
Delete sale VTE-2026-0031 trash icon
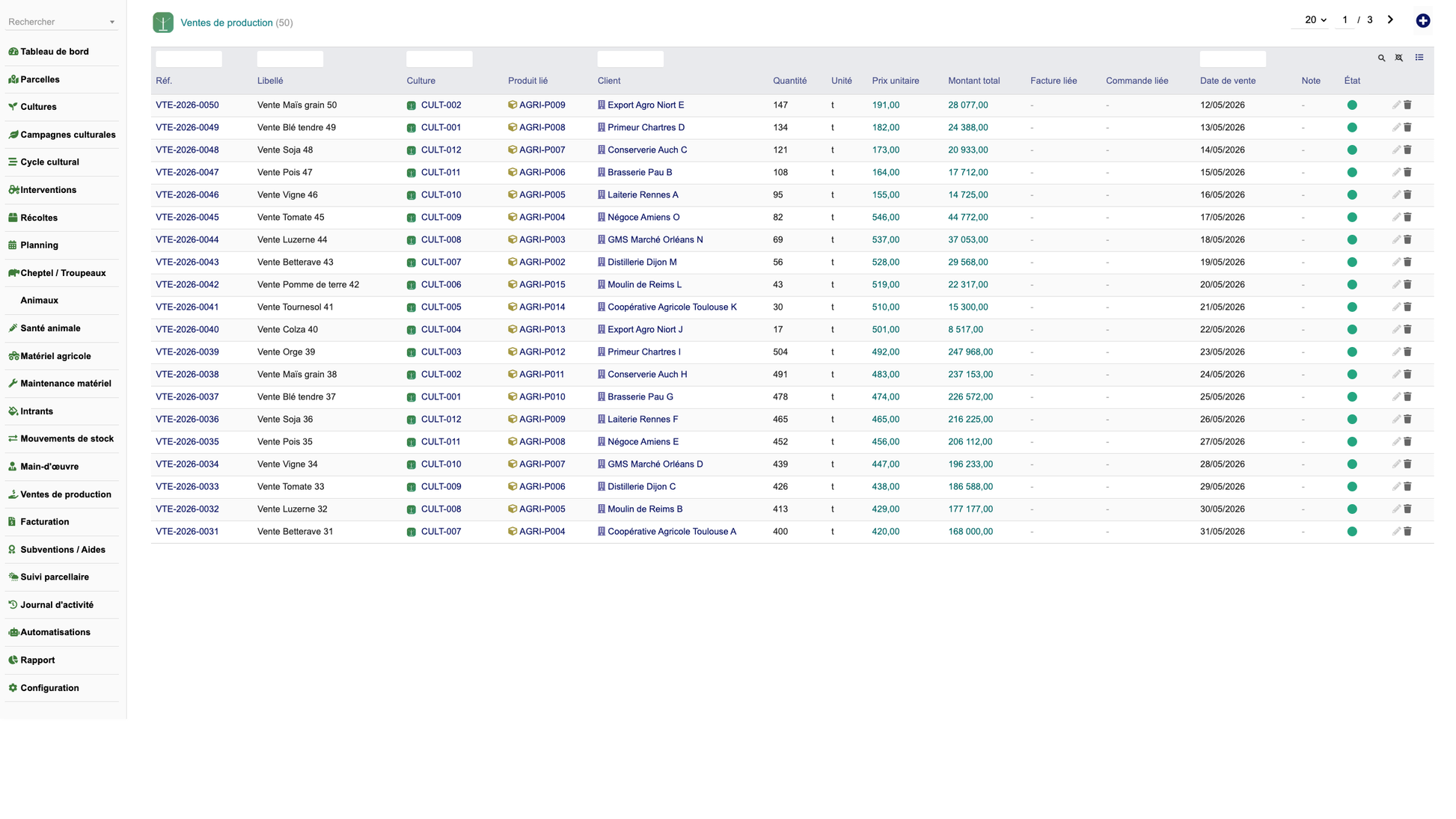click(x=1407, y=532)
